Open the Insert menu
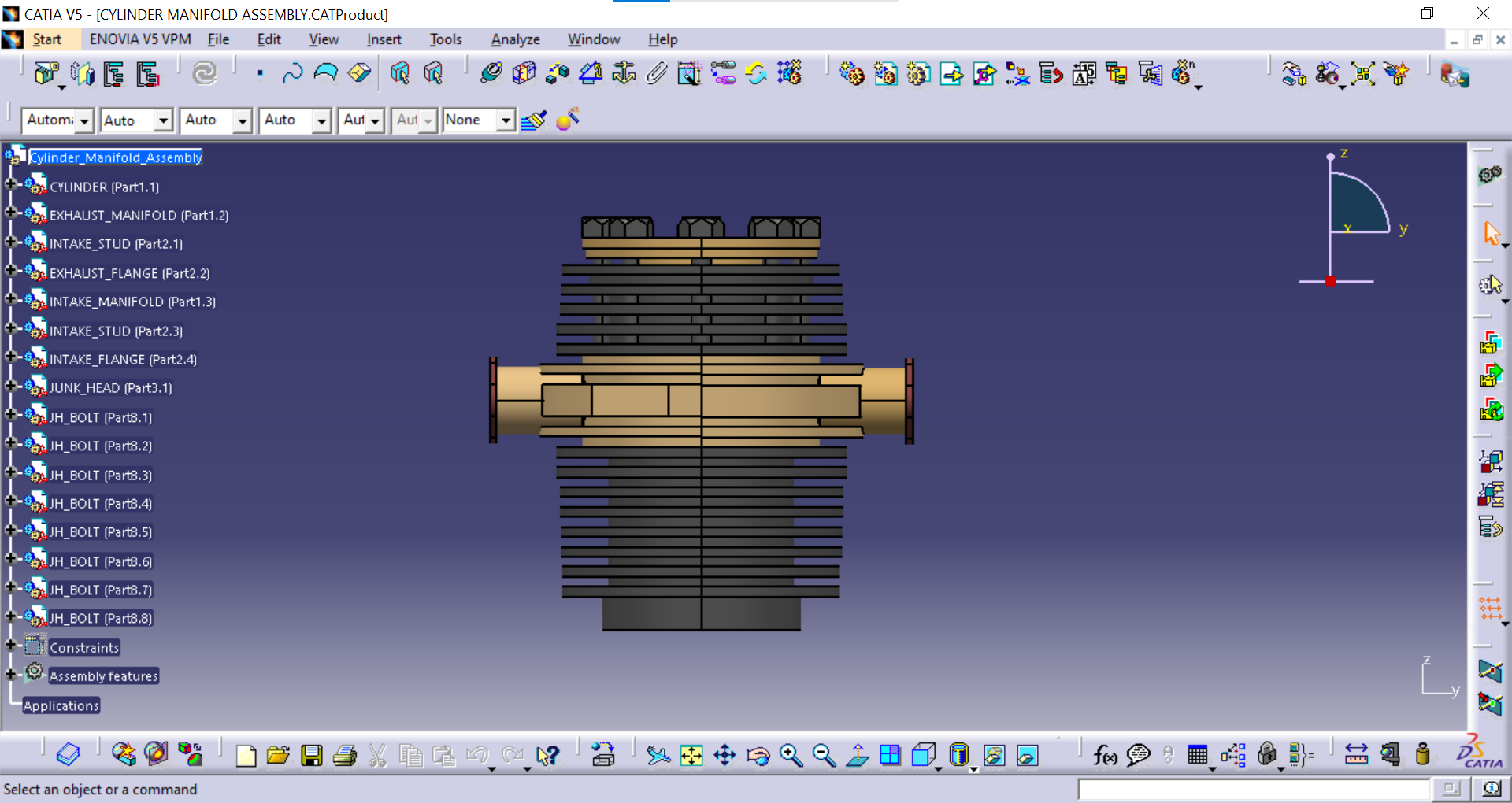The height and width of the screenshot is (803, 1512). point(384,39)
